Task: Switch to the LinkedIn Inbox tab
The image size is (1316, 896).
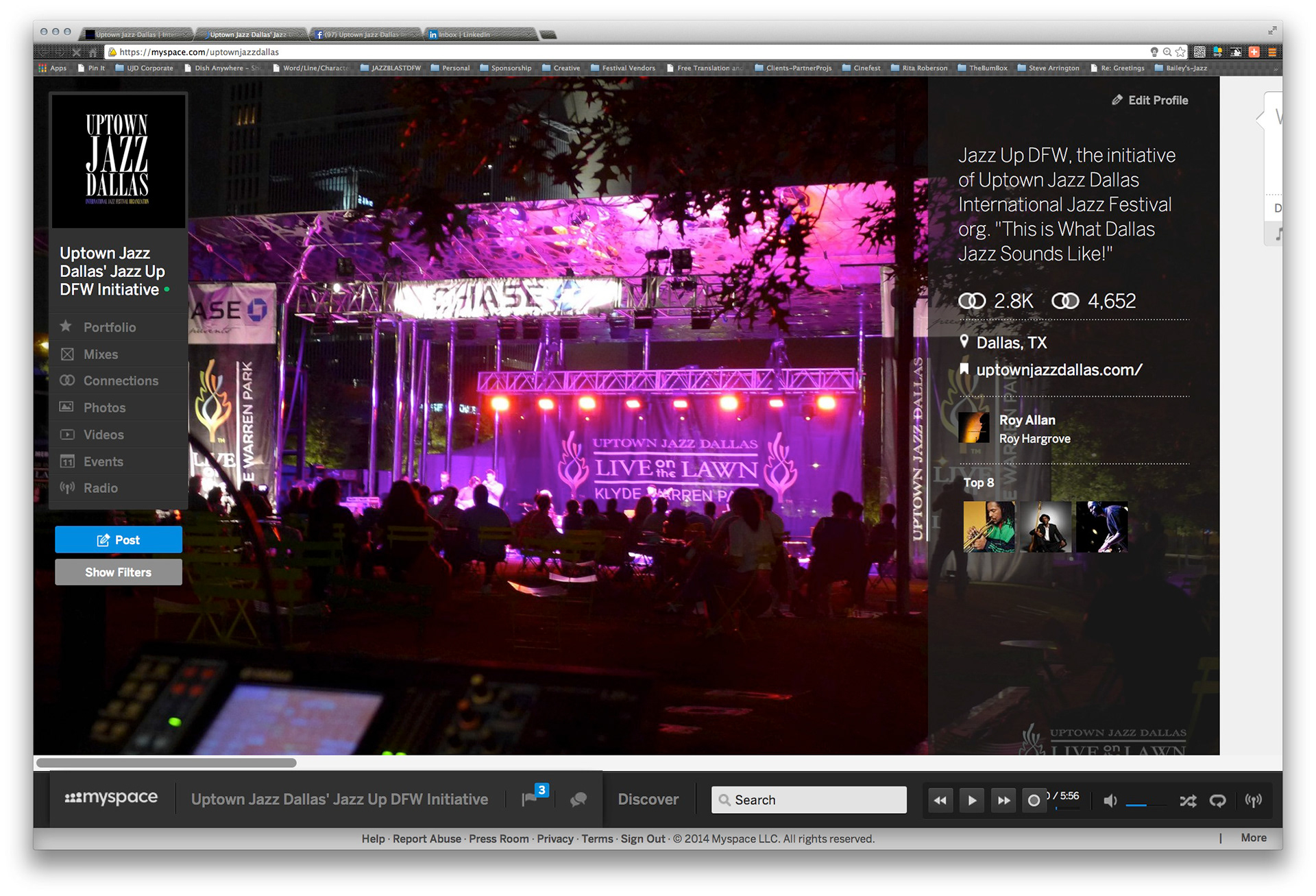Action: [480, 34]
